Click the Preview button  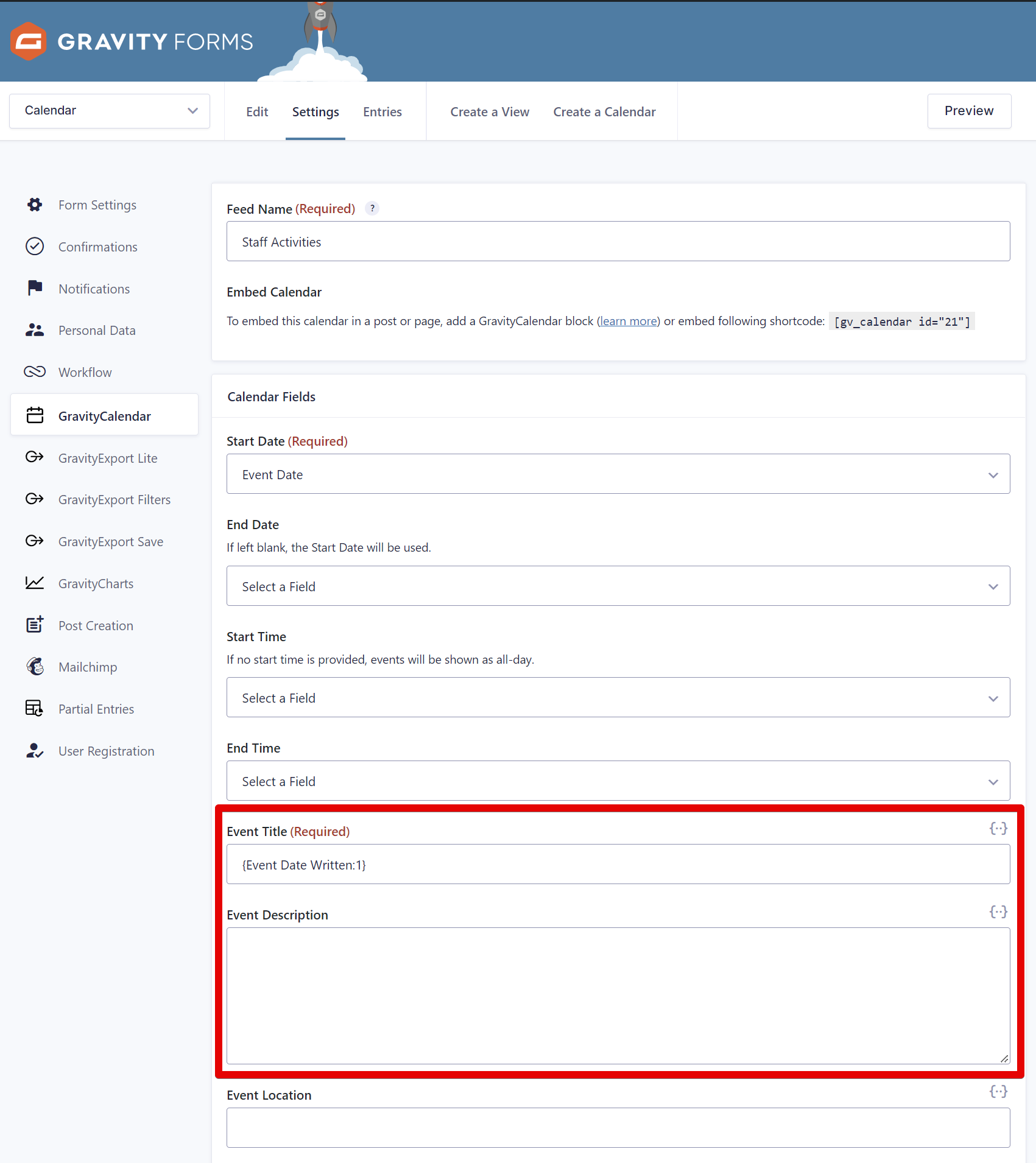tap(968, 111)
